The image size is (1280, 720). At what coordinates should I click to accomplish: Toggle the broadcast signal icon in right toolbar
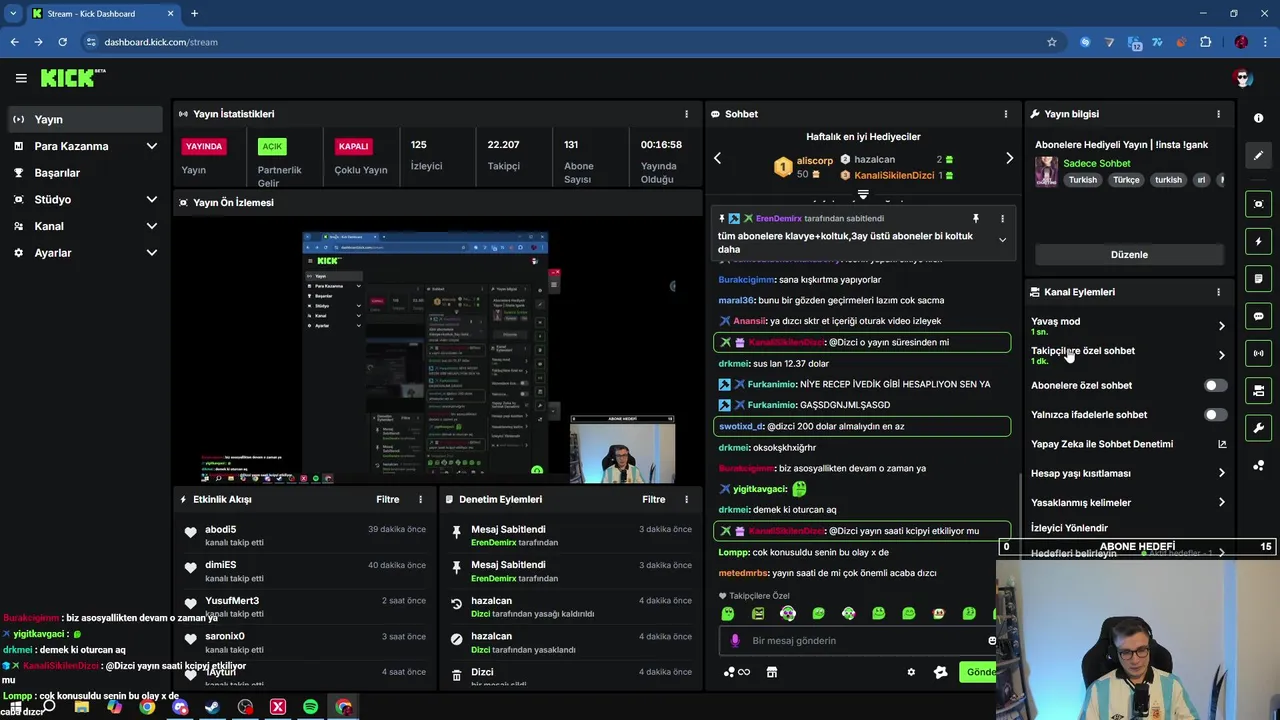click(x=1258, y=353)
